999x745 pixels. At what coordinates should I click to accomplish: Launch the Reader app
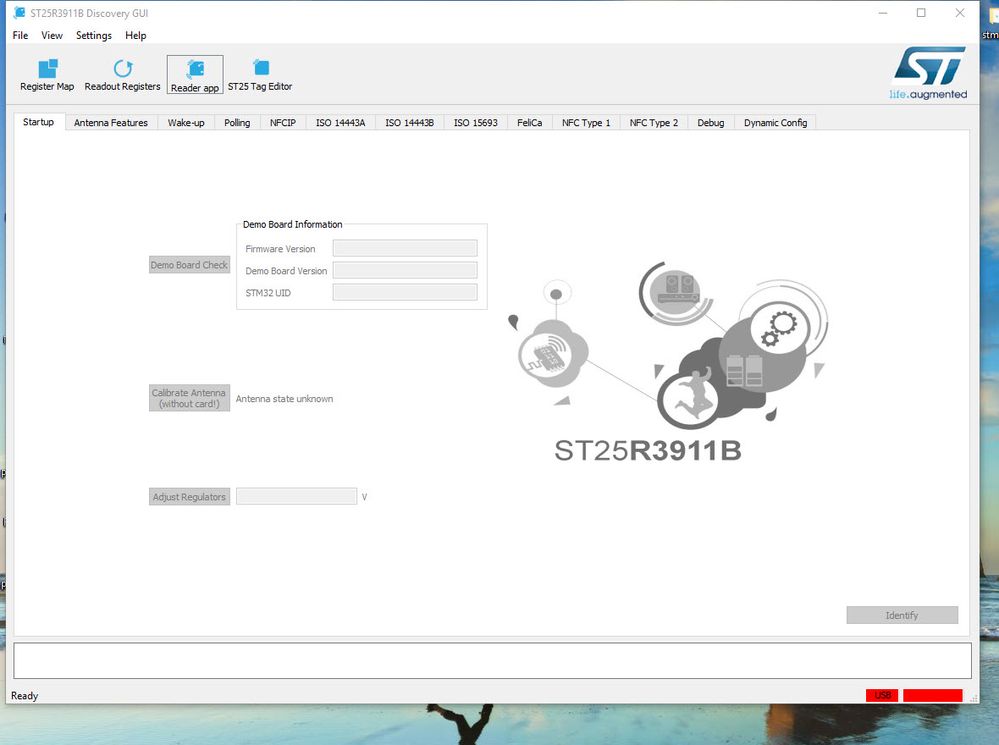pos(195,75)
